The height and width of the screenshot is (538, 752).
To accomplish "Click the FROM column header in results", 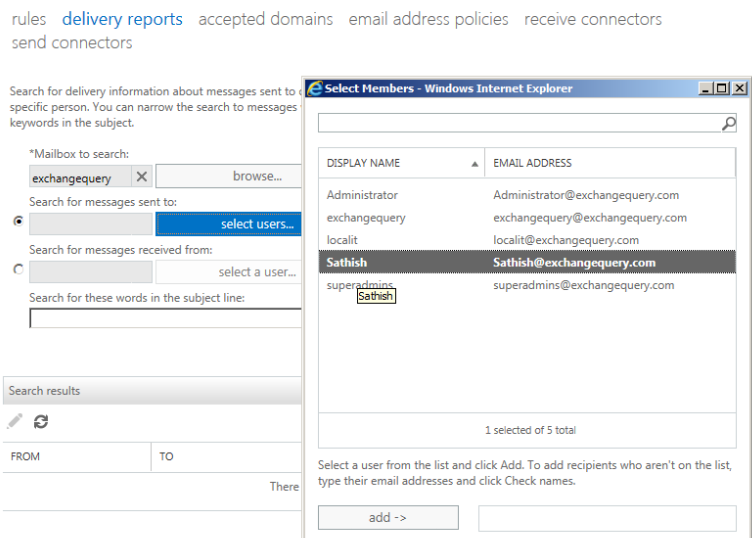I will tap(77, 456).
